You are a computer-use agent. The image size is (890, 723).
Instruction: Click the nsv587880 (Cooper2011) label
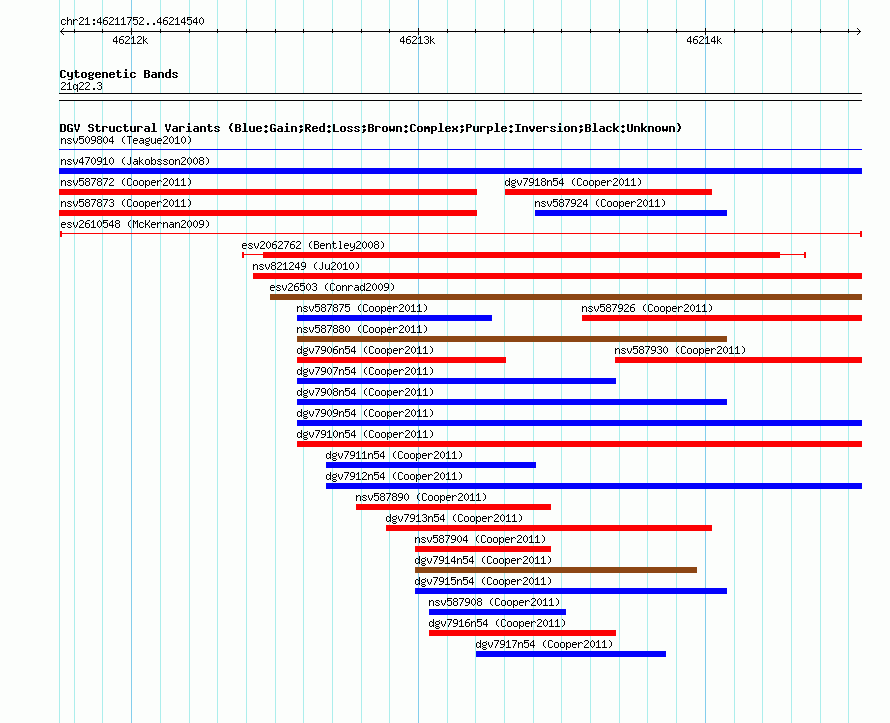point(362,329)
